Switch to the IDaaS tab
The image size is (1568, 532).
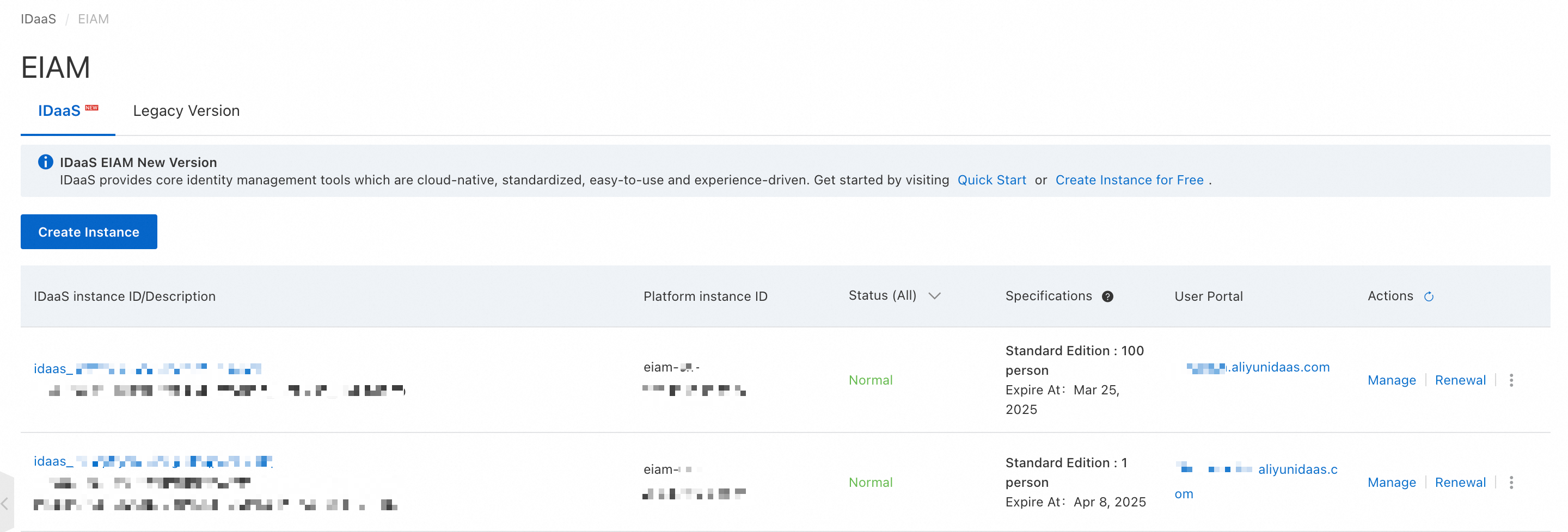tap(60, 110)
